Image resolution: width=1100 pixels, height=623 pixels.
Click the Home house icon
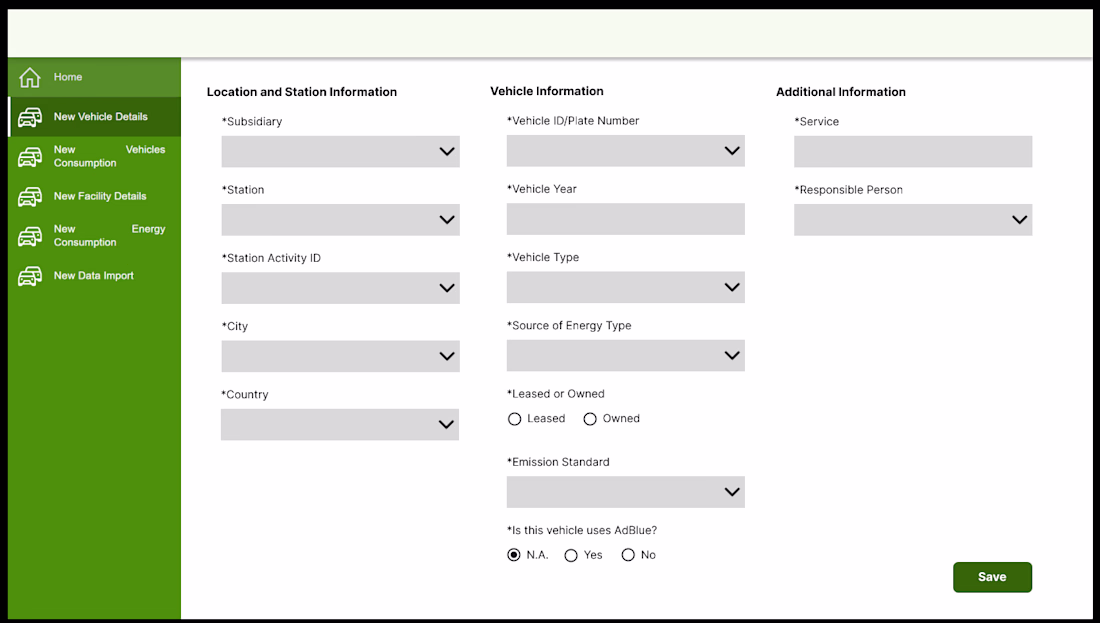point(30,77)
